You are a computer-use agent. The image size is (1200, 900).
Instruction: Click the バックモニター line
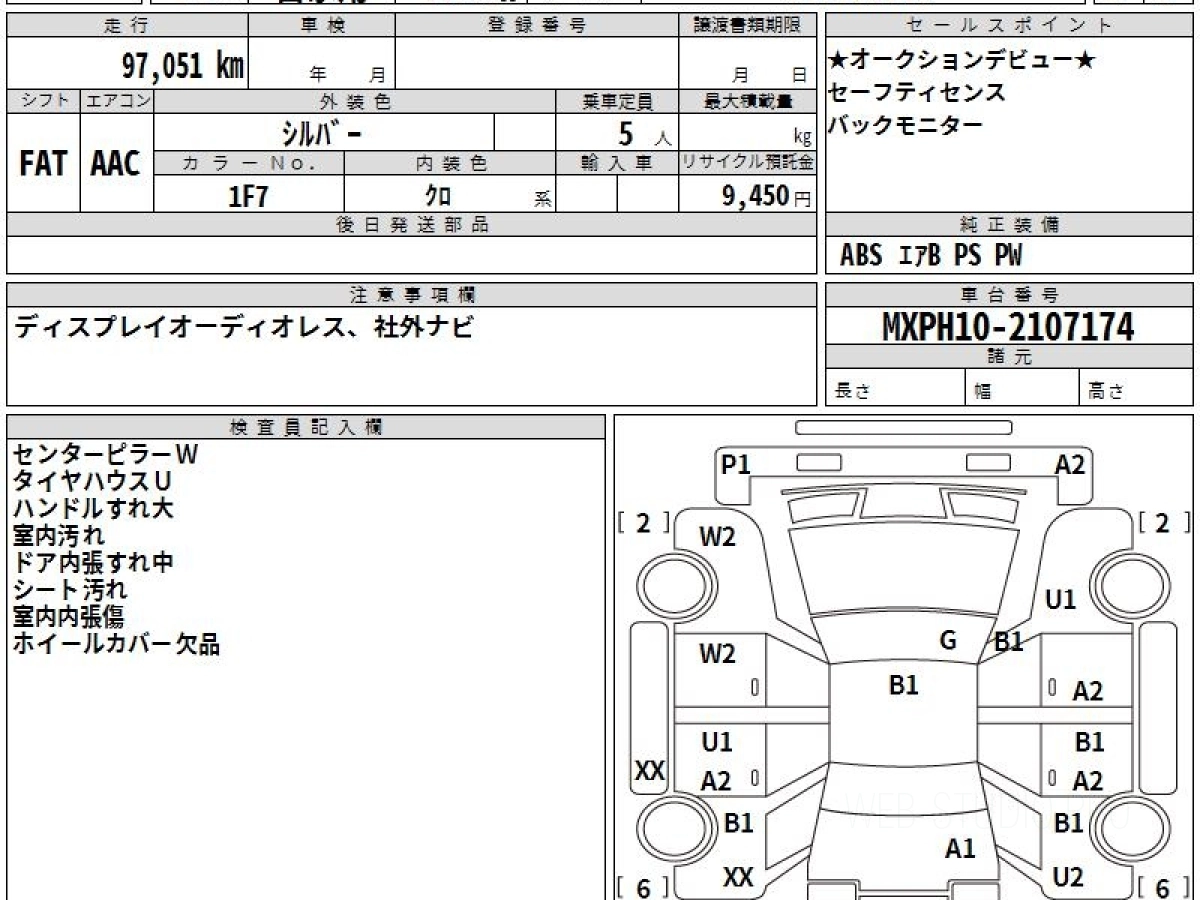point(906,125)
